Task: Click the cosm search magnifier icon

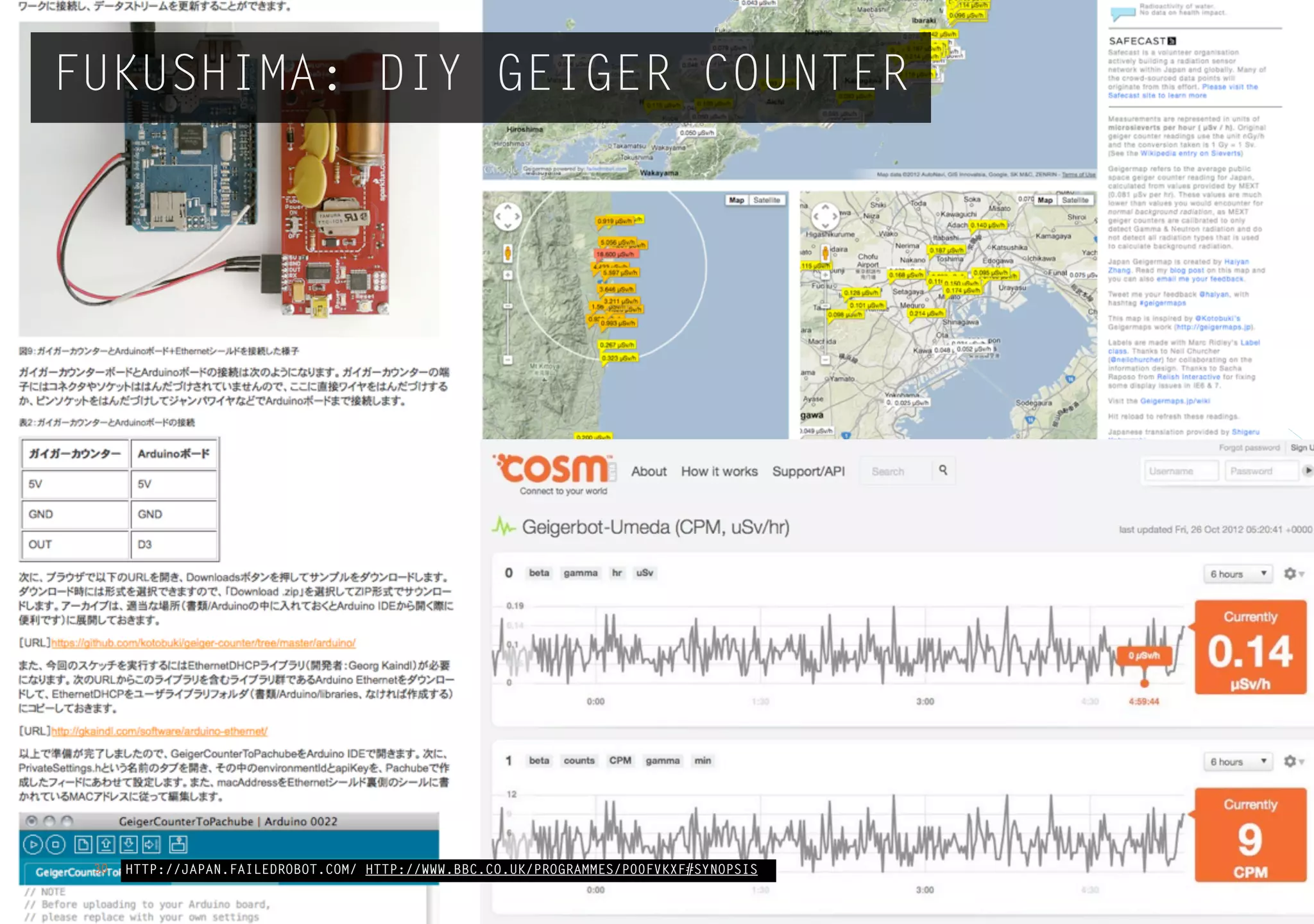Action: click(943, 470)
